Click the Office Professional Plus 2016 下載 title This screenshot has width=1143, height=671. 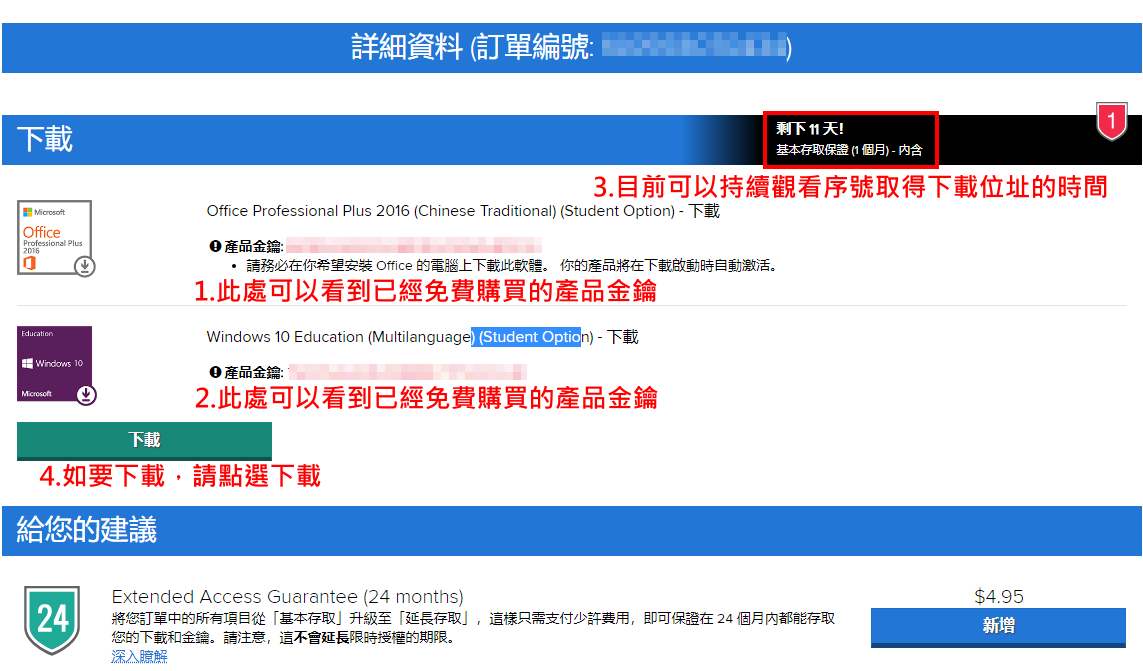click(x=463, y=211)
